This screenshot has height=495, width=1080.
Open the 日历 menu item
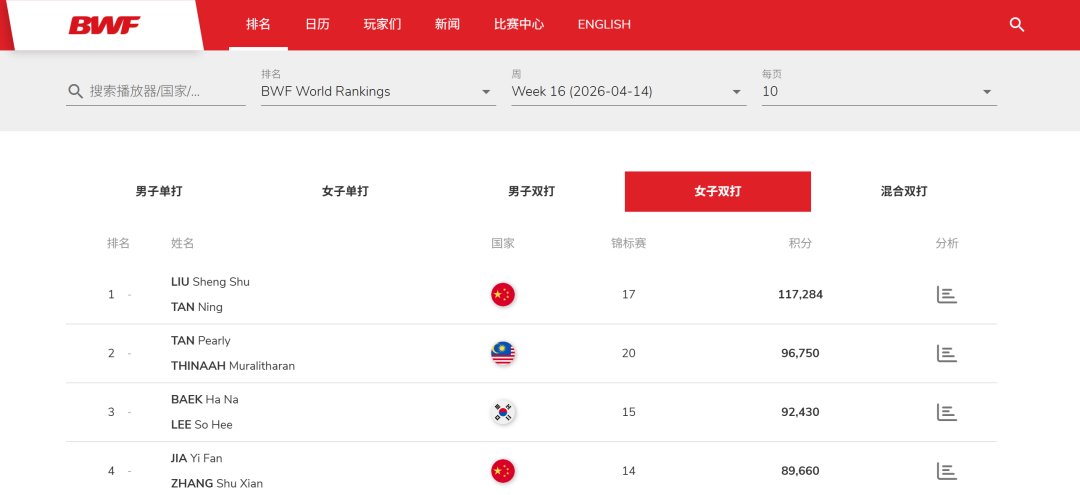click(x=317, y=24)
